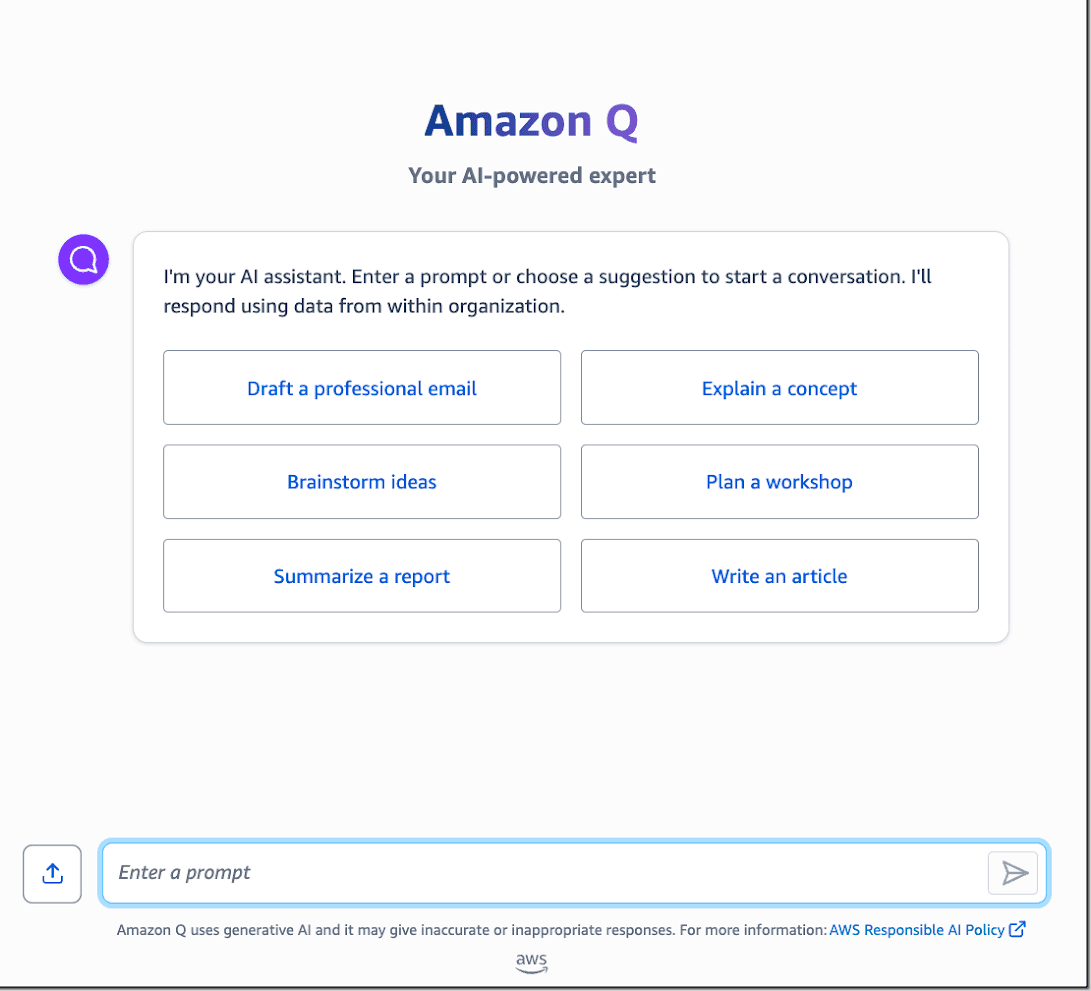Click the external link icon beside AWS Responsible AI Policy
Image resolution: width=1091 pixels, height=991 pixels.
[1017, 929]
